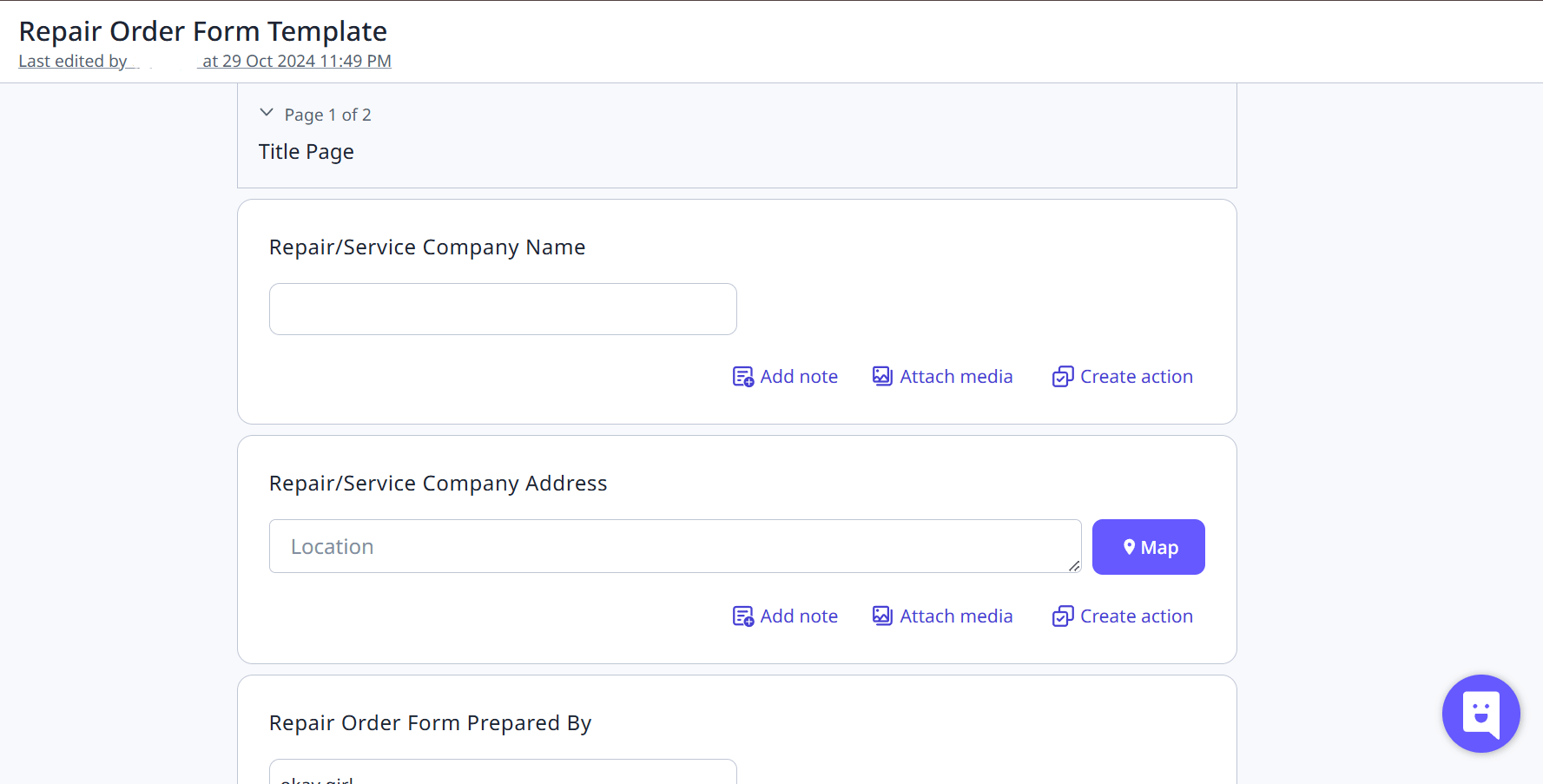
Task: Collapse the Page 1 of 2 section
Action: coord(267,113)
